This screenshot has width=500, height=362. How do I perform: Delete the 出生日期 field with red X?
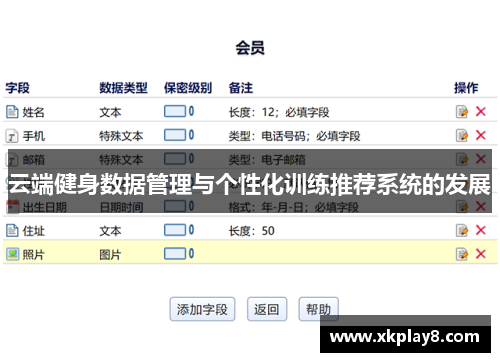[481, 206]
